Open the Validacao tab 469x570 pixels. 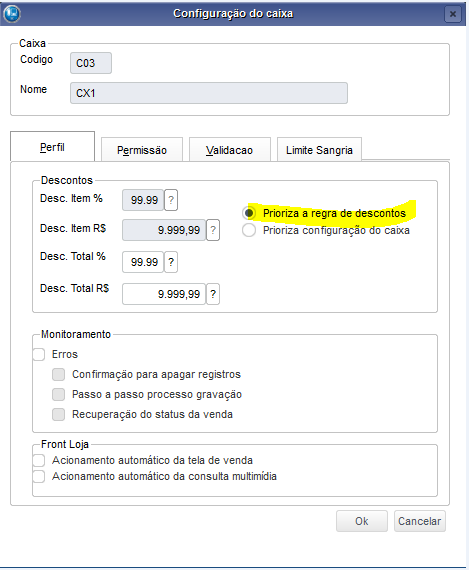[x=230, y=149]
